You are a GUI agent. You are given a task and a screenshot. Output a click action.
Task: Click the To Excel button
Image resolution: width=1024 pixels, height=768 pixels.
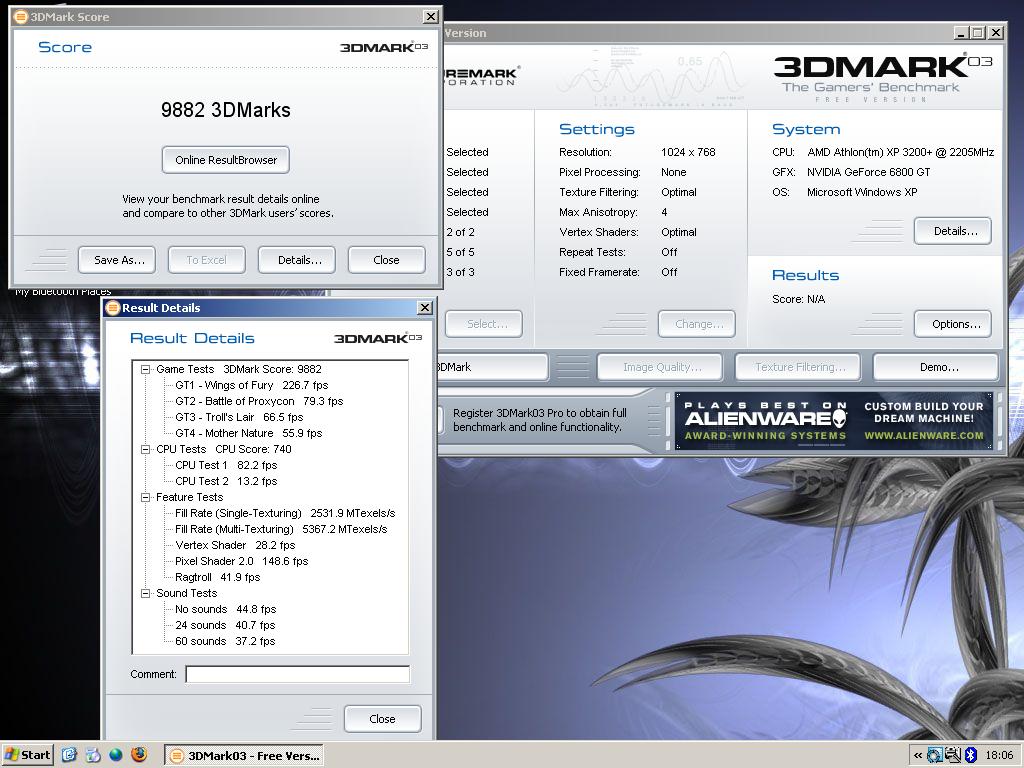pos(206,260)
